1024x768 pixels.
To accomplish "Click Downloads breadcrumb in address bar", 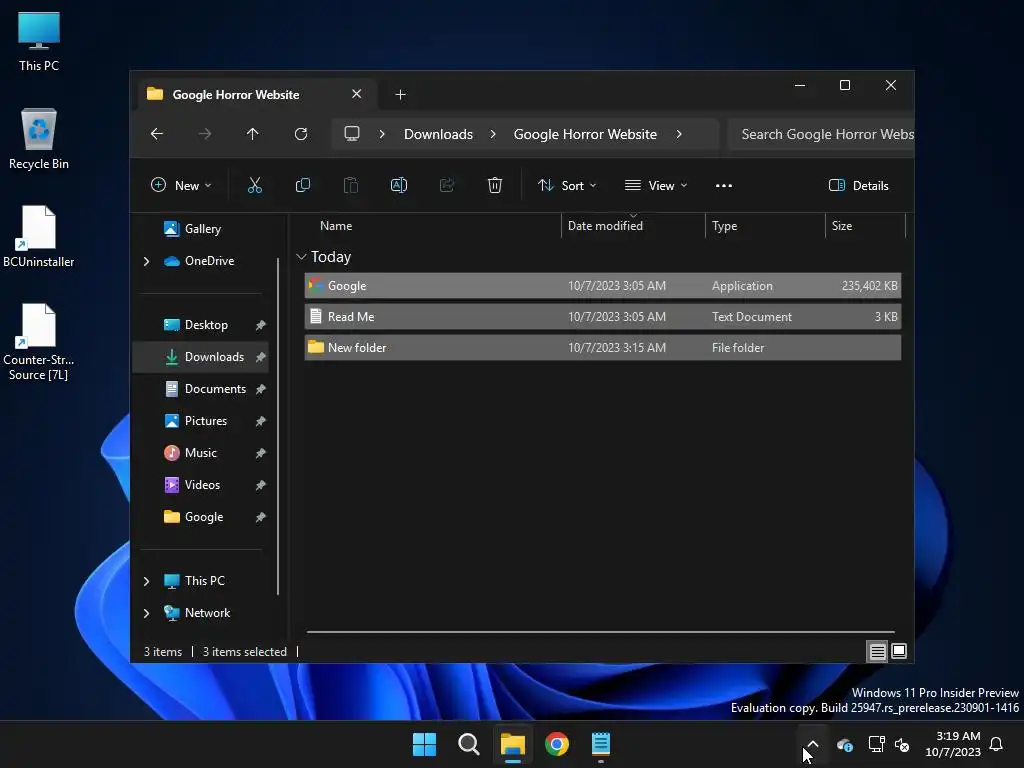I will click(438, 134).
